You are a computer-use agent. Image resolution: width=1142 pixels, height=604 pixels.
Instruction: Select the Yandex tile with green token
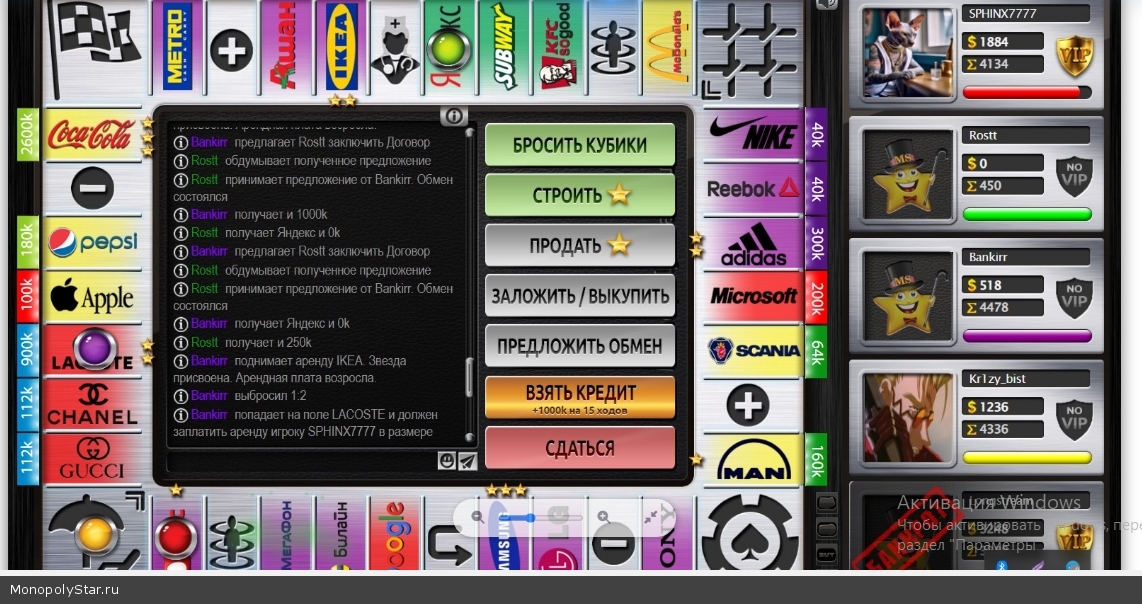pyautogui.click(x=449, y=47)
